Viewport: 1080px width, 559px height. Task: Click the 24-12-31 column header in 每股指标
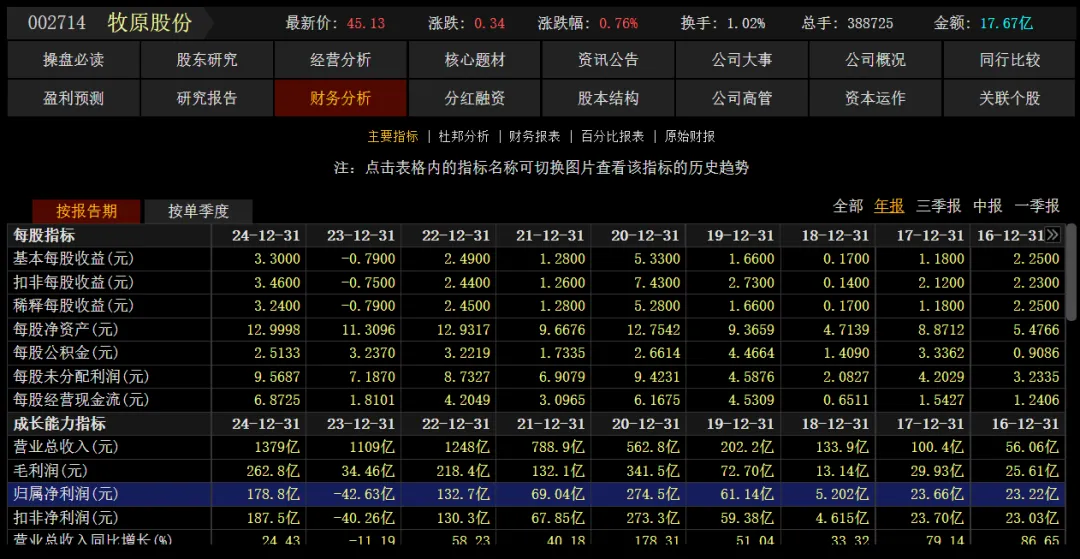(x=266, y=235)
